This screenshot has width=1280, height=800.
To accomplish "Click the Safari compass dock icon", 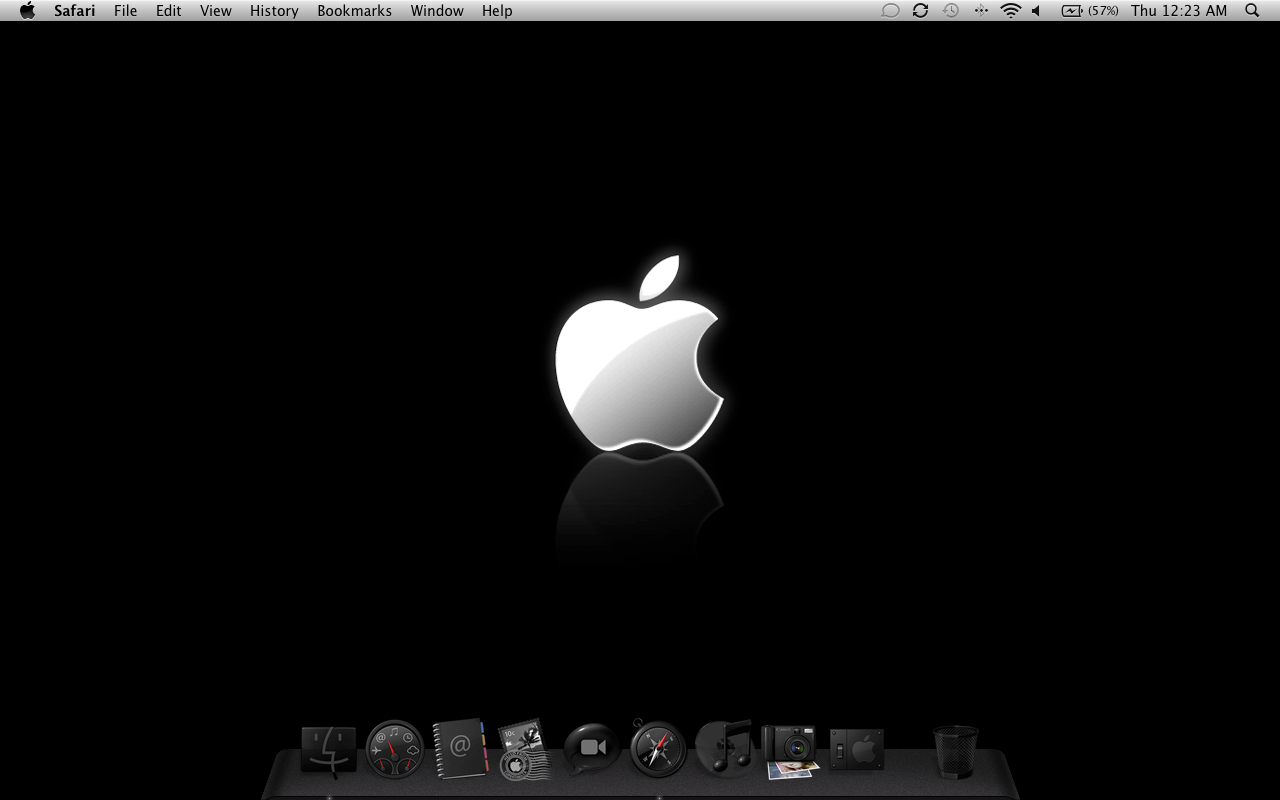I will (658, 749).
